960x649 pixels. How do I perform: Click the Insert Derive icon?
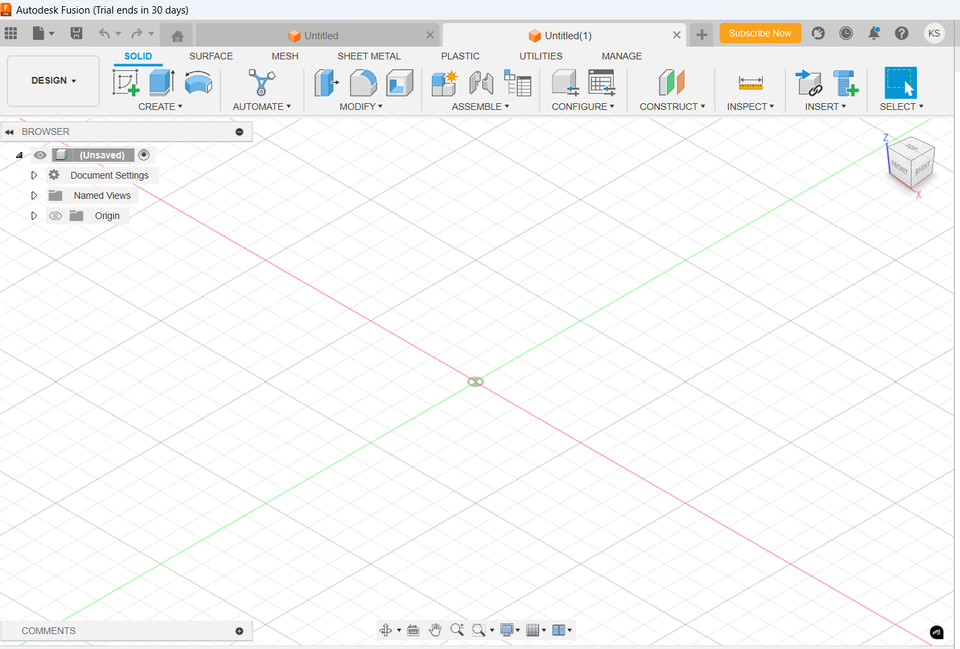[x=809, y=83]
